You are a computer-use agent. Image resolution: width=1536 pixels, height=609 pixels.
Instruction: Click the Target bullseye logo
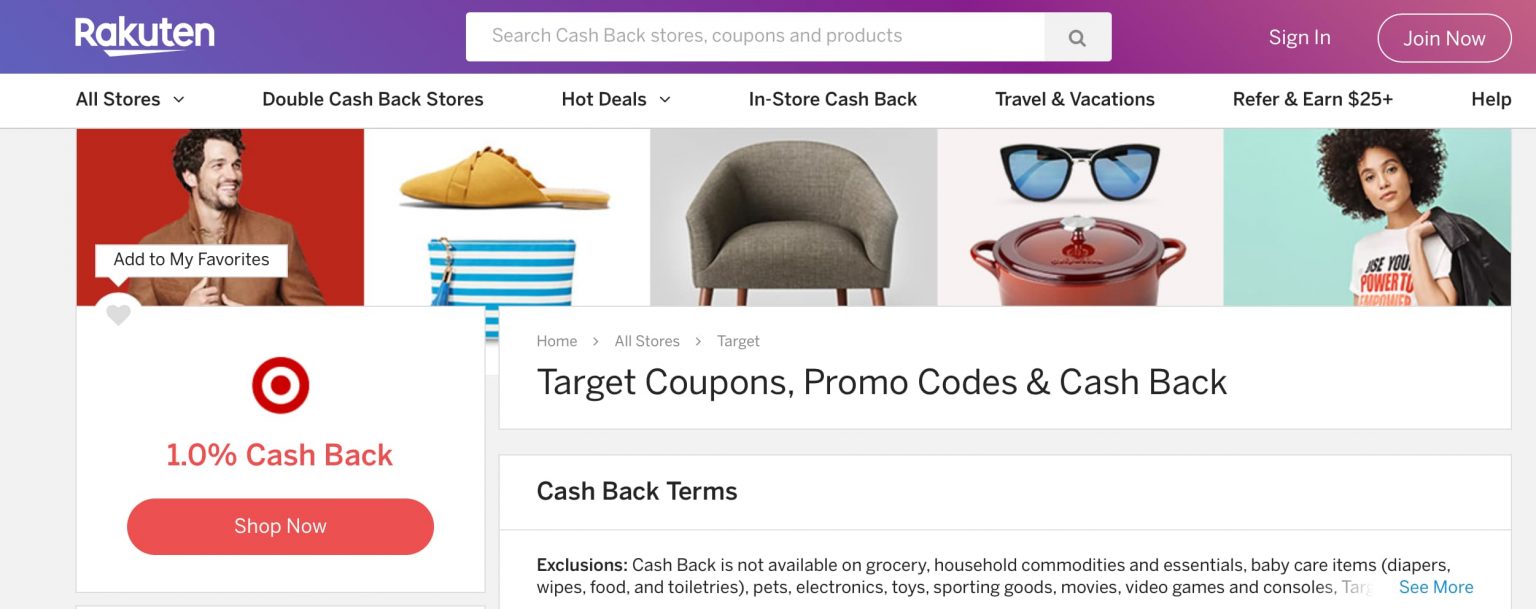point(280,385)
